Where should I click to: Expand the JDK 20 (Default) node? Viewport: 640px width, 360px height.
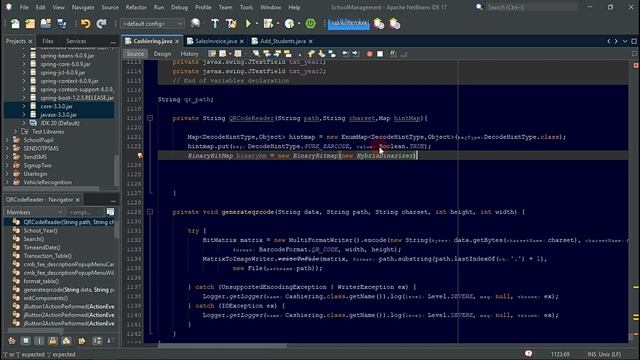click(x=24, y=123)
